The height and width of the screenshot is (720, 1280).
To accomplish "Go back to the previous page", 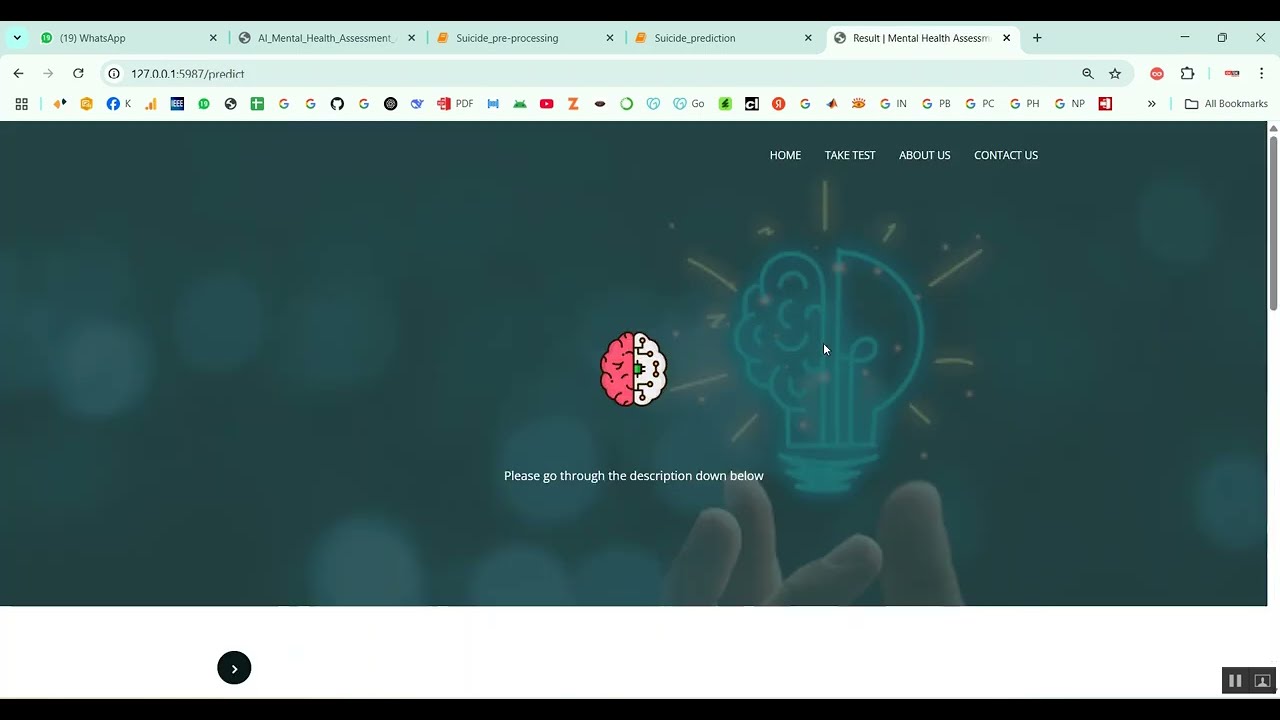I will pyautogui.click(x=18, y=74).
